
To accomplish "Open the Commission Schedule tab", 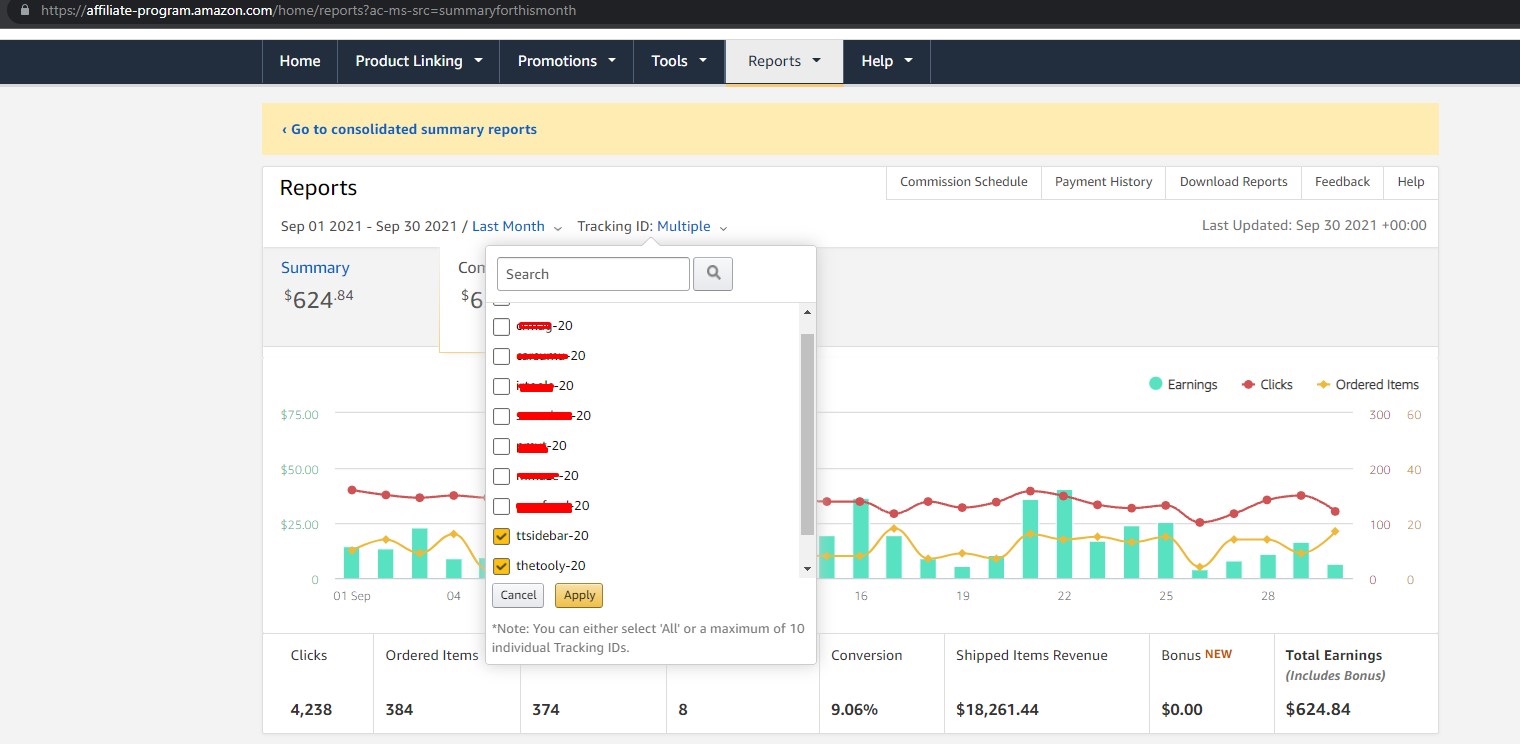I will [x=964, y=182].
